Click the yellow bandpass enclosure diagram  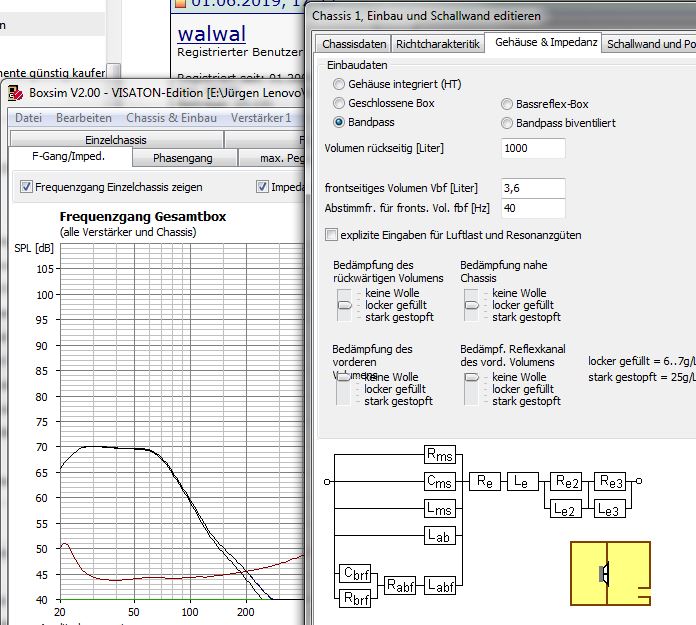pyautogui.click(x=610, y=573)
